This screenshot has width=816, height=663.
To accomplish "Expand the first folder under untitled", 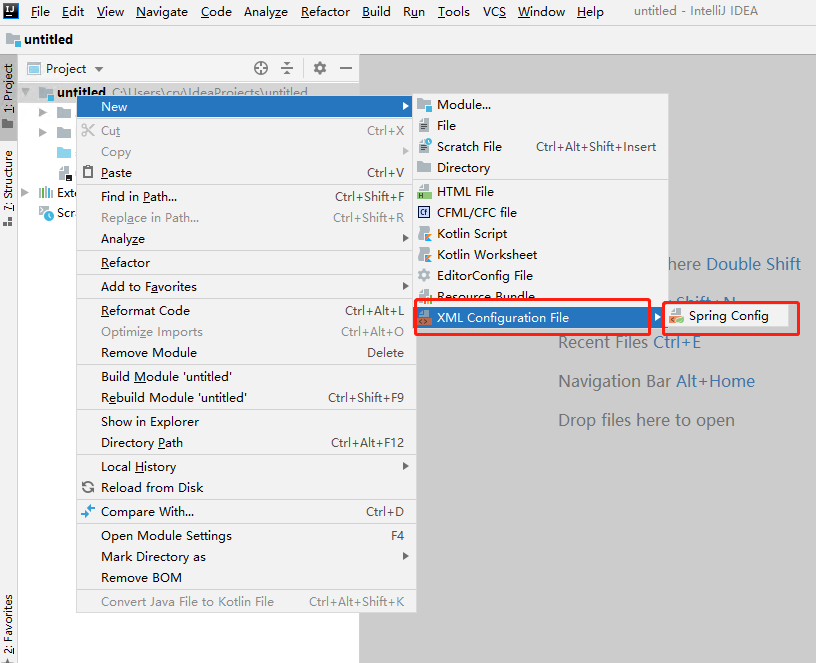I will point(43,112).
